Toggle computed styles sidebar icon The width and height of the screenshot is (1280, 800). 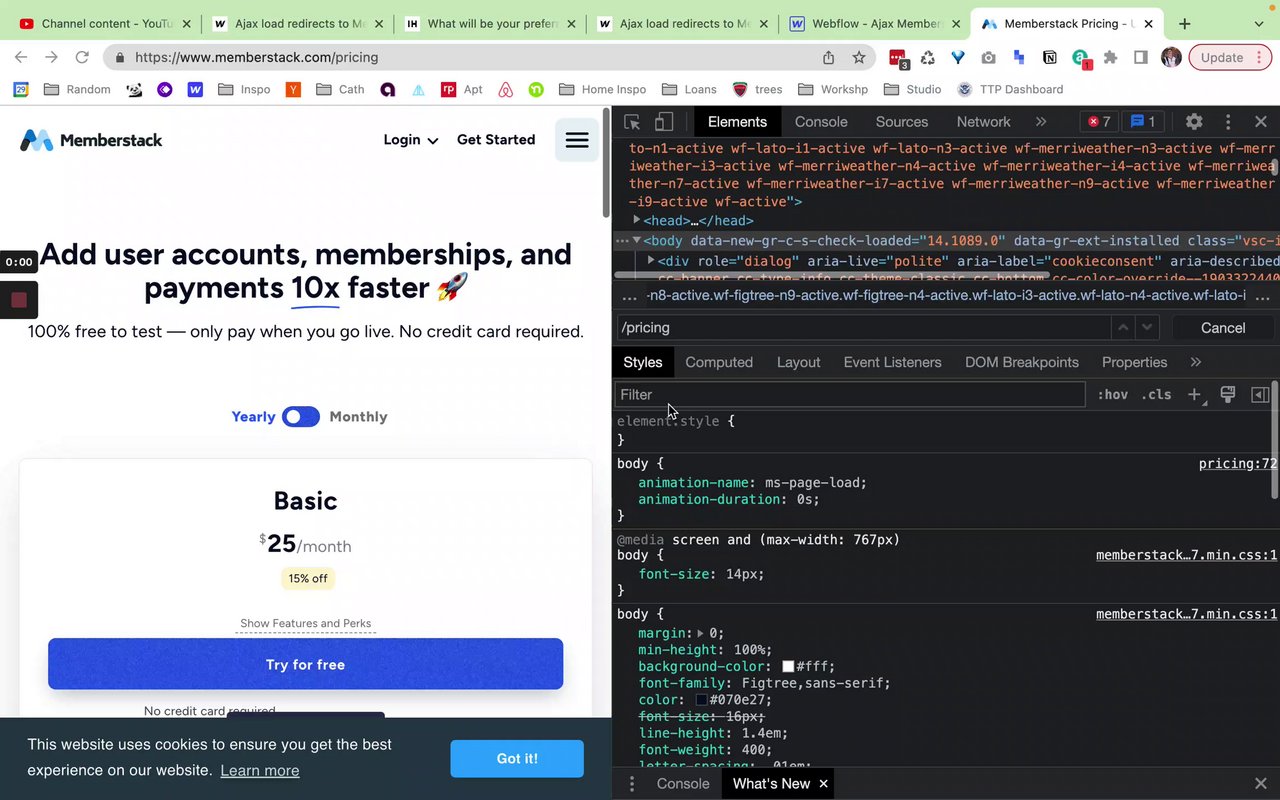[x=1260, y=395]
